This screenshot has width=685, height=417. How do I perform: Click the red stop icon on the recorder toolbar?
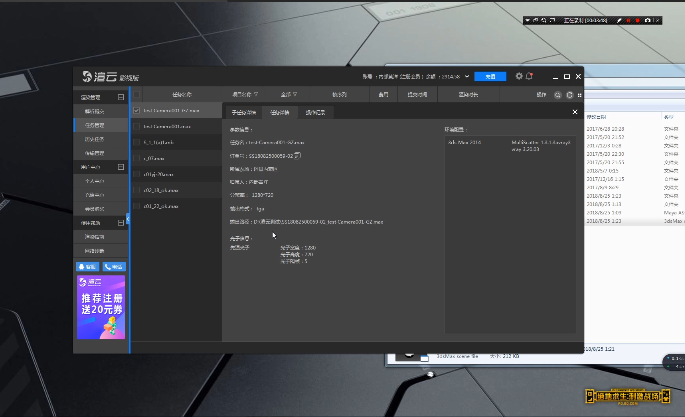coord(637,21)
